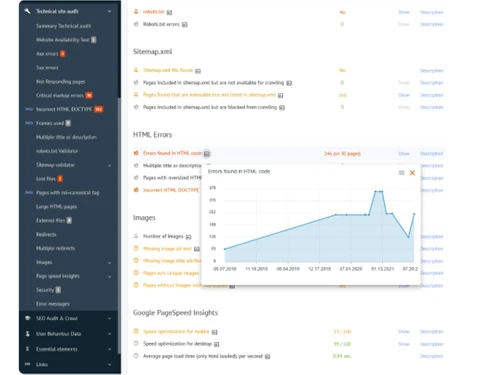Image resolution: width=500 pixels, height=375 pixels.
Task: Click Show link for Speed optimization for desktop
Action: 404,344
